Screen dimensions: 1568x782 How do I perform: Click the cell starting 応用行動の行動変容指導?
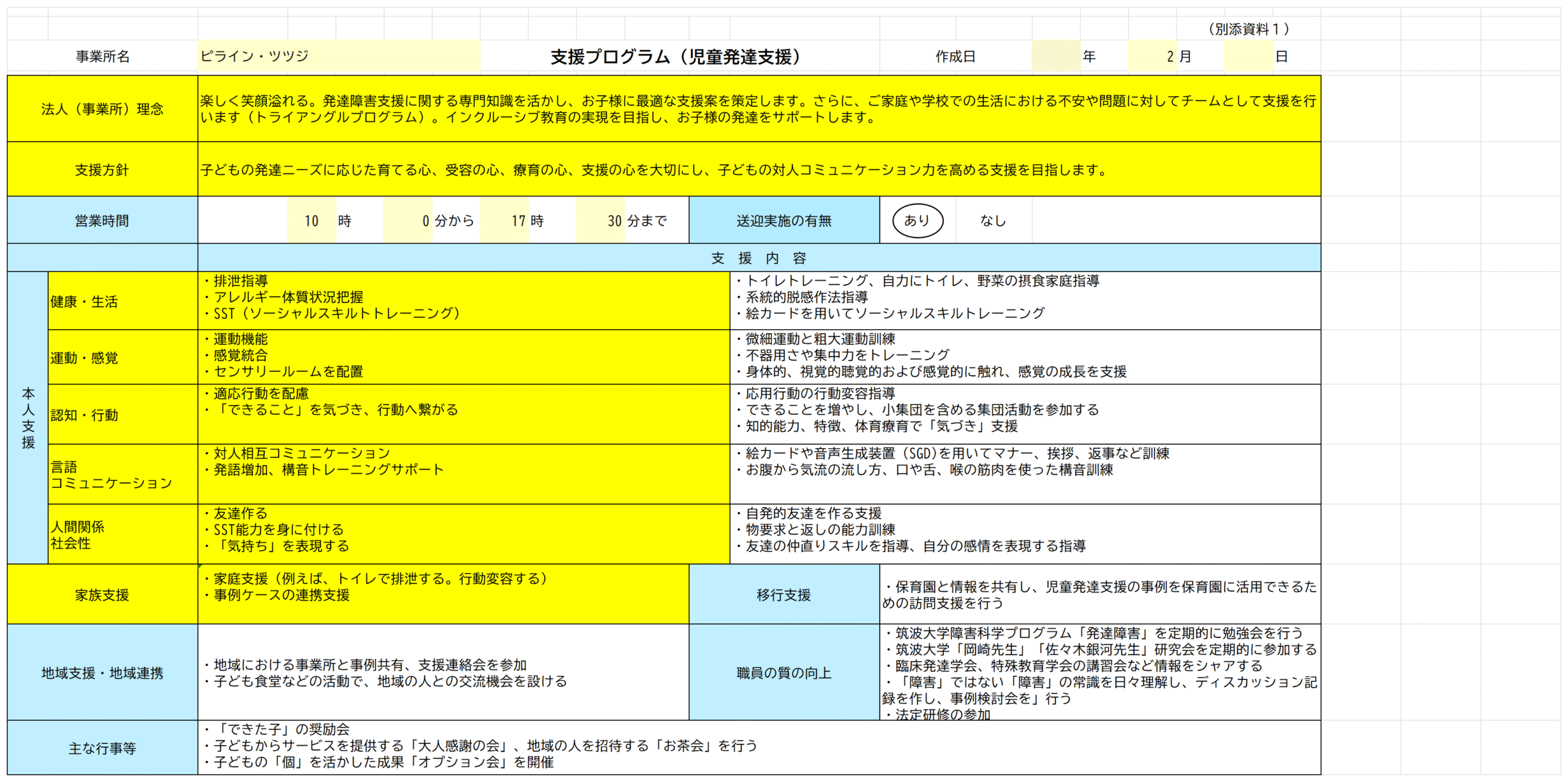pyautogui.click(x=1025, y=414)
